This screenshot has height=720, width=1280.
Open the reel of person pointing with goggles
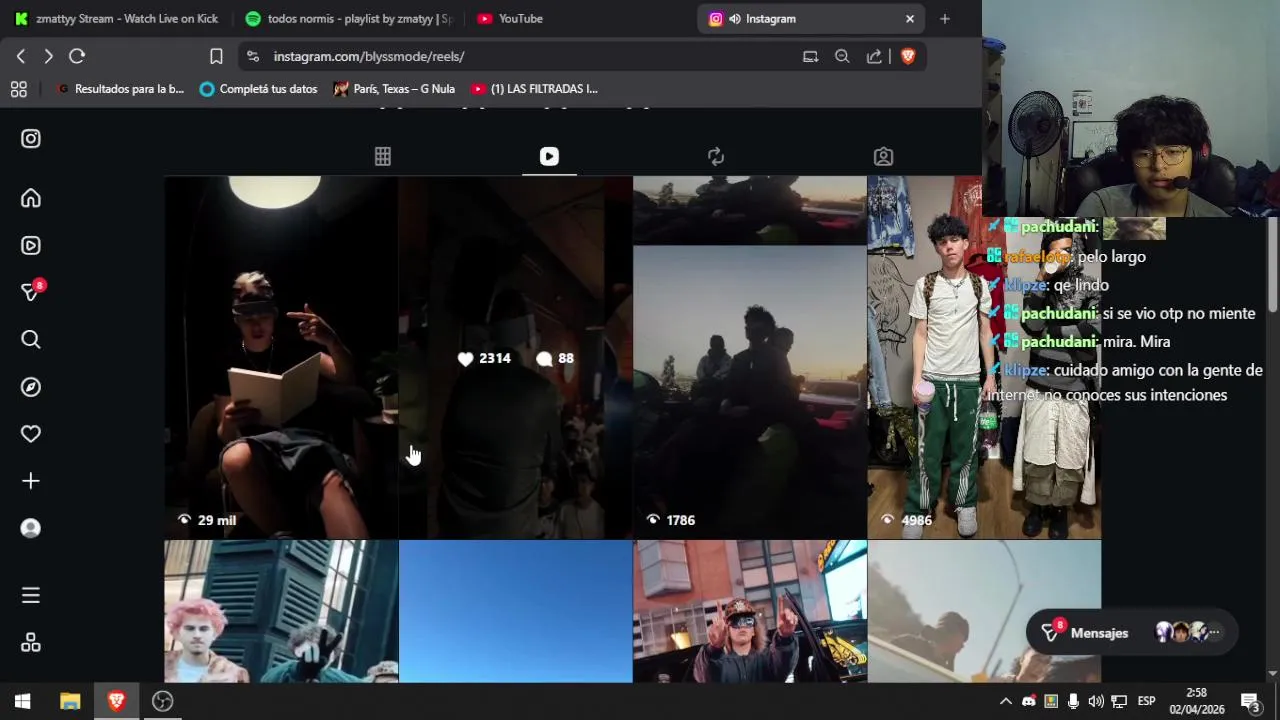[x=749, y=611]
